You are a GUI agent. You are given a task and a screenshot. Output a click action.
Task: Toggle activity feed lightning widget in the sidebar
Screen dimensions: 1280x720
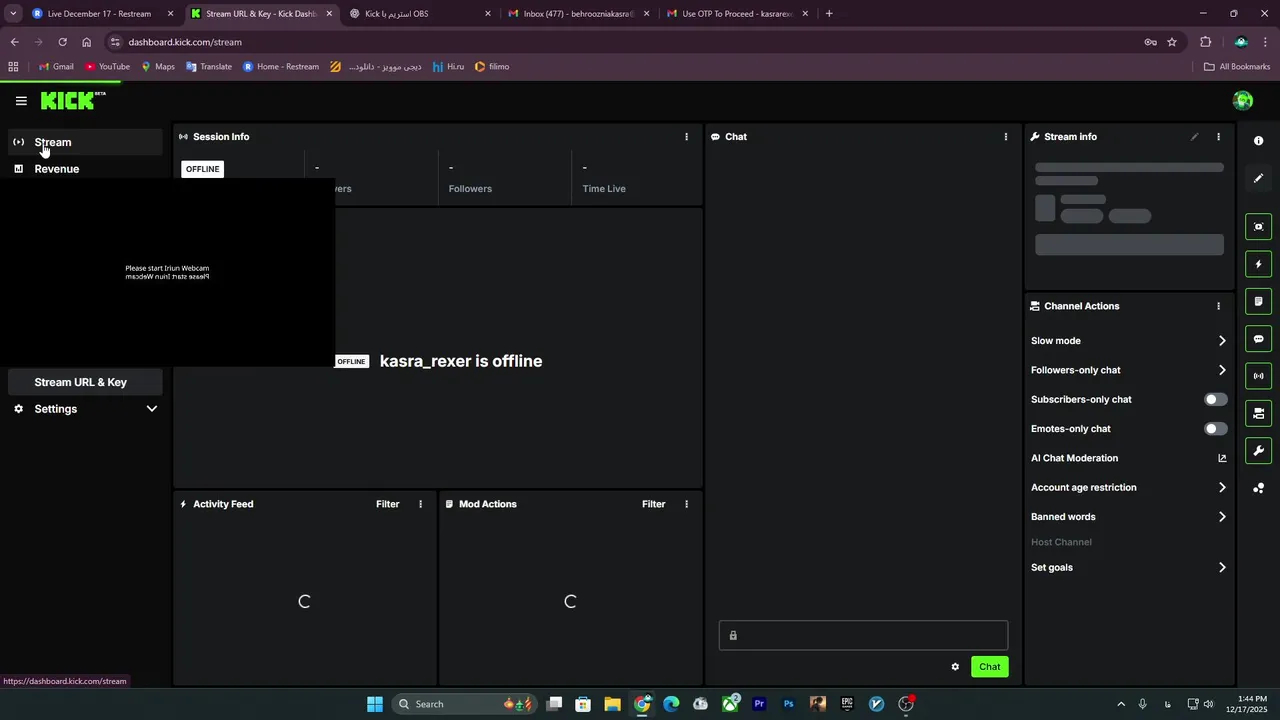(x=1258, y=264)
